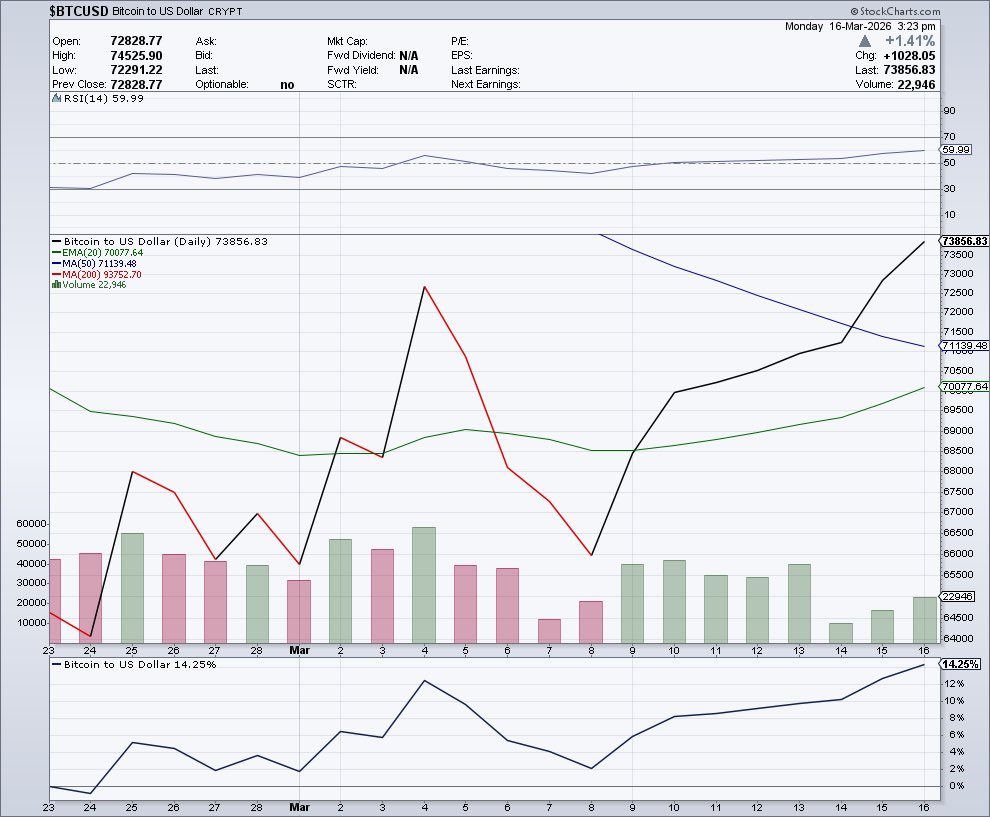Click the RSI area-chart icon beside RSI(14)
Viewport: 990px width, 817px height.
[x=56, y=98]
